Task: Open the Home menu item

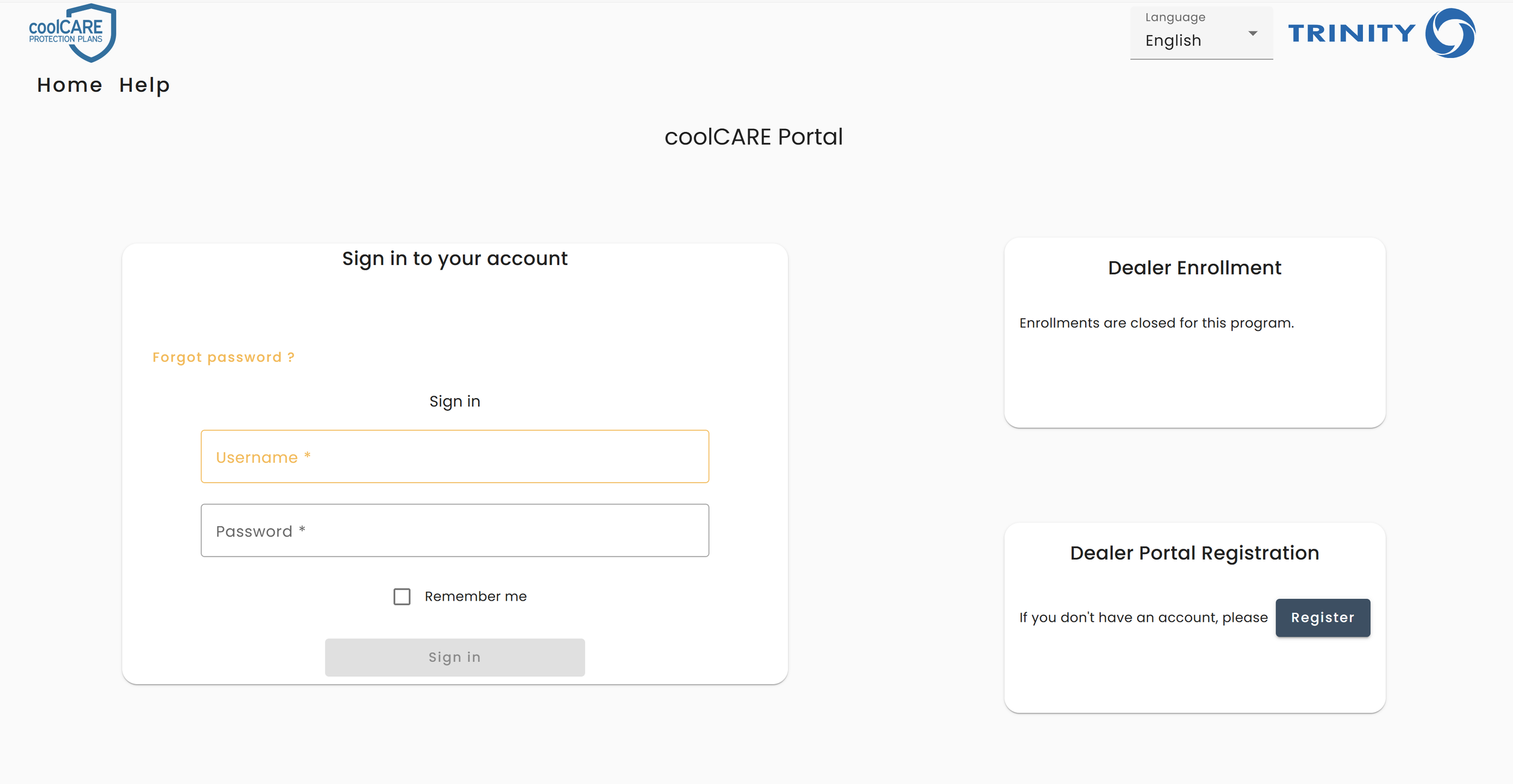Action: (70, 85)
